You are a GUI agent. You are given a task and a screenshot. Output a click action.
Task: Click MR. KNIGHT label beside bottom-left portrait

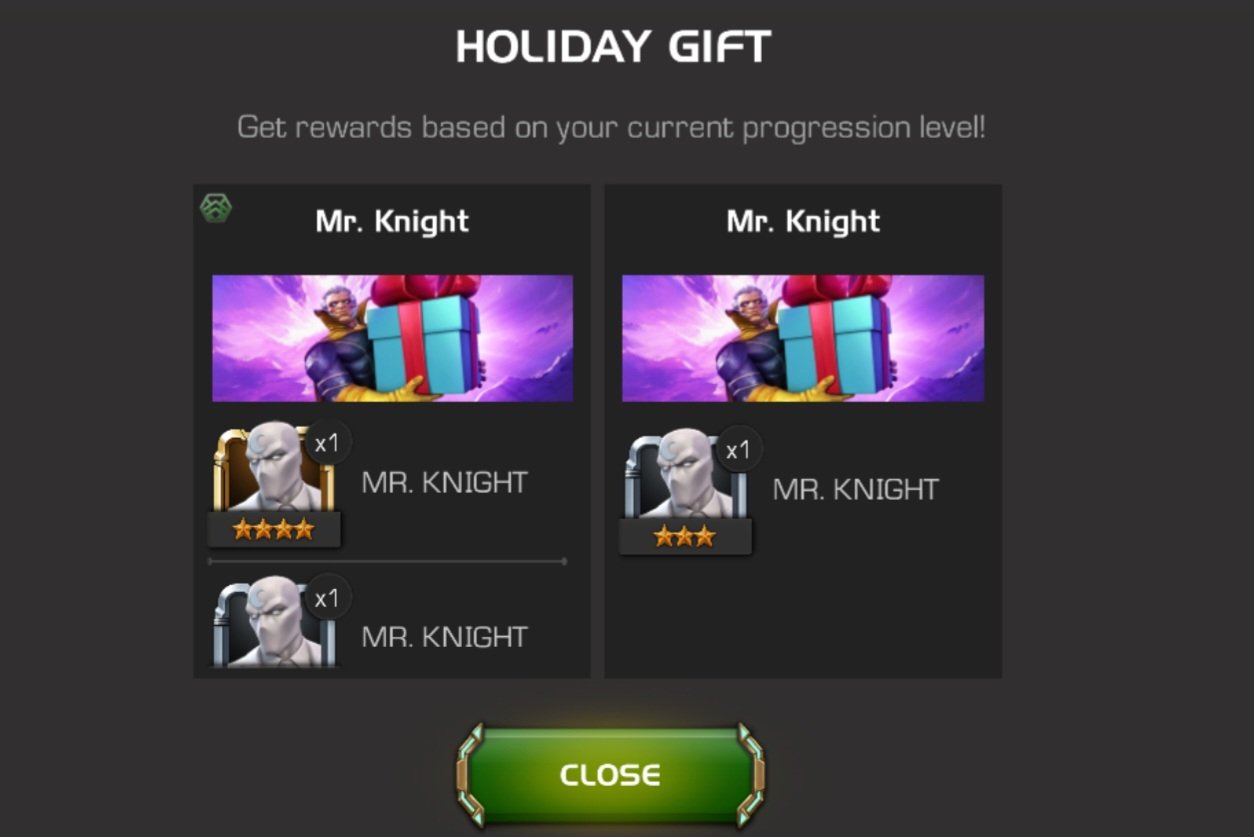tap(444, 637)
